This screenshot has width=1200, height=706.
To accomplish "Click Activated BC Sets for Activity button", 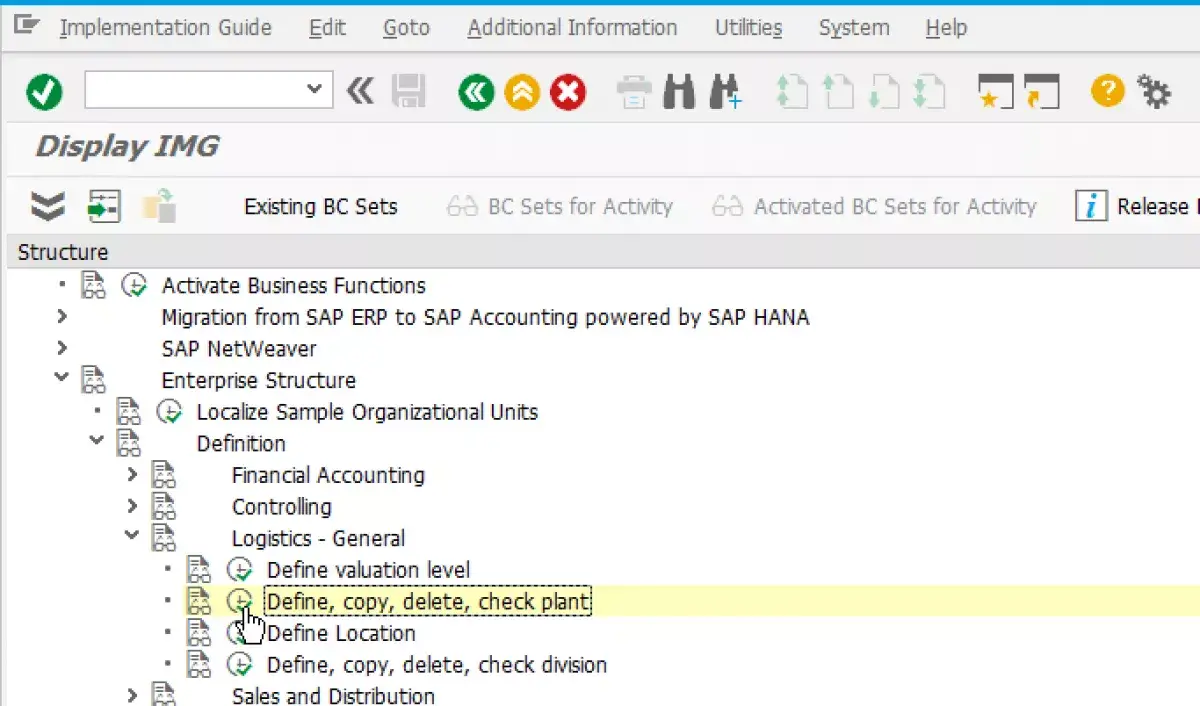I will click(874, 207).
